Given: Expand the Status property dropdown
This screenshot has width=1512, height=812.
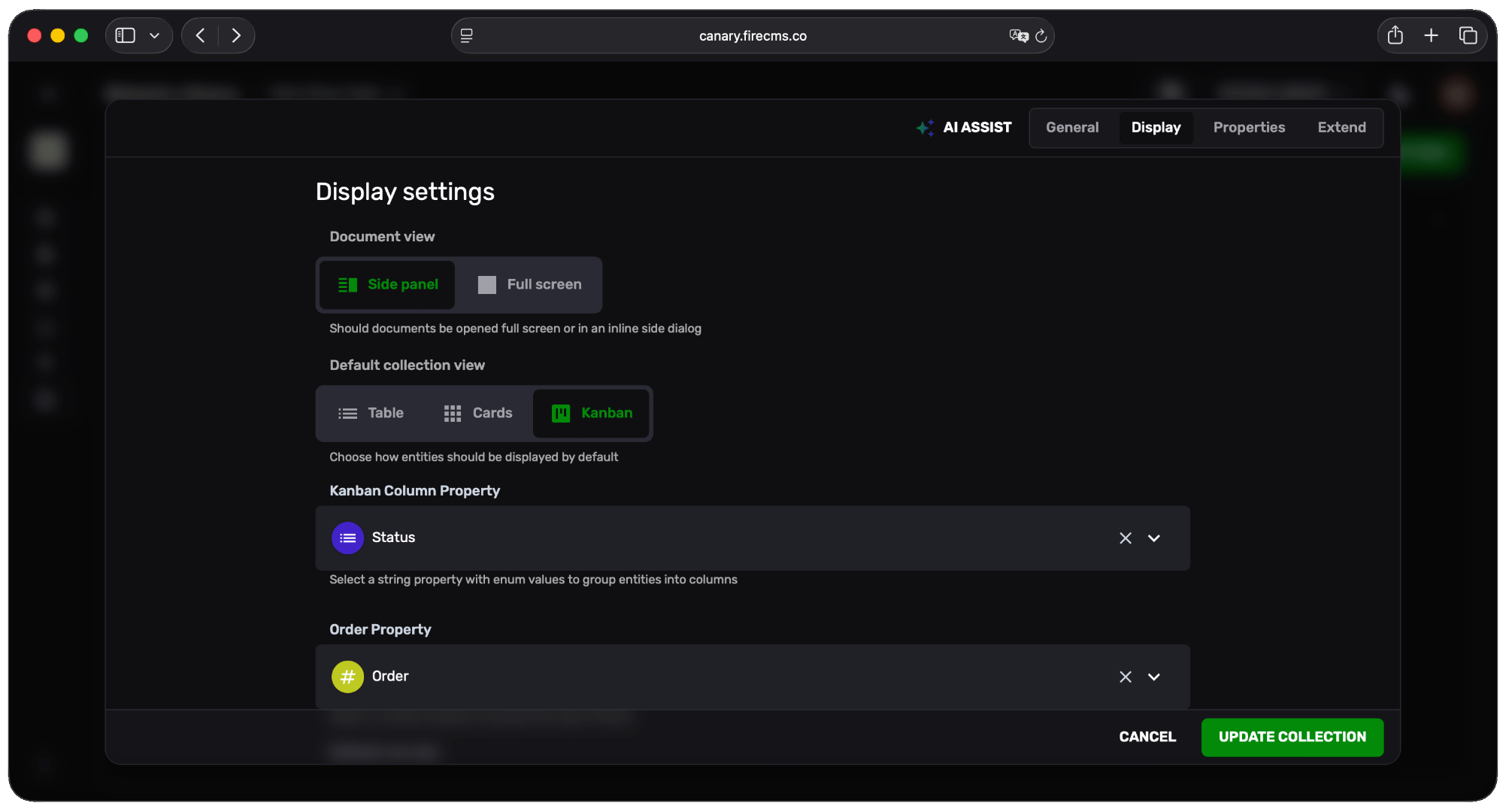Looking at the screenshot, I should pos(1154,538).
